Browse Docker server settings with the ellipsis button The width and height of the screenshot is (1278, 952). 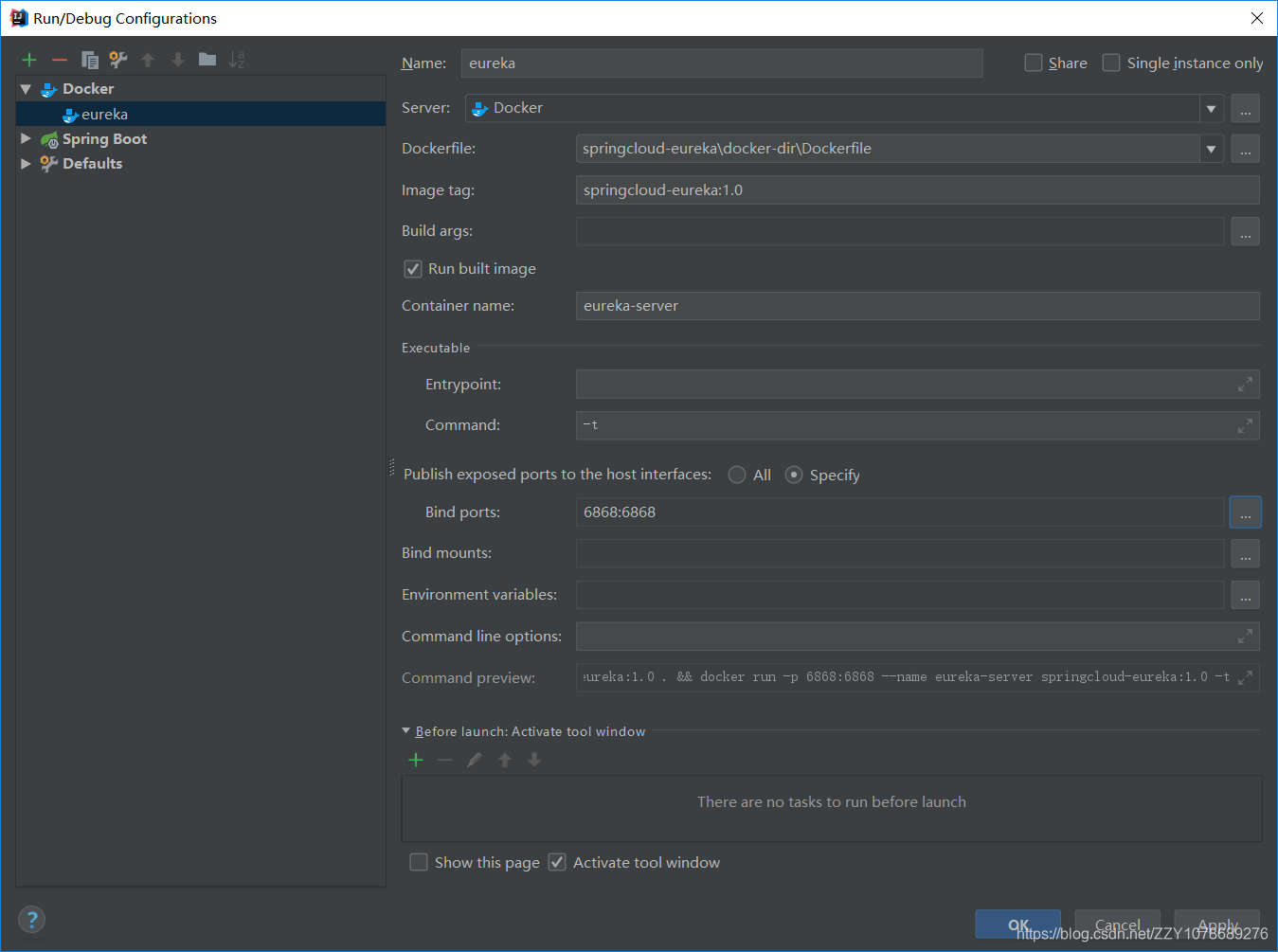[x=1245, y=108]
